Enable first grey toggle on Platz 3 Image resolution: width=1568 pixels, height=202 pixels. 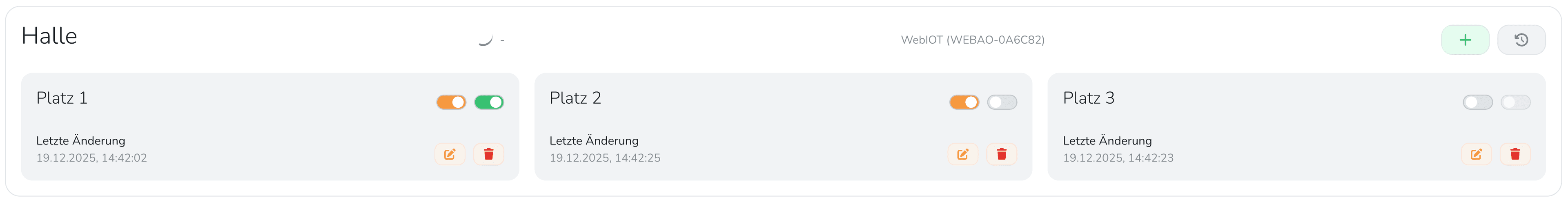(1477, 102)
